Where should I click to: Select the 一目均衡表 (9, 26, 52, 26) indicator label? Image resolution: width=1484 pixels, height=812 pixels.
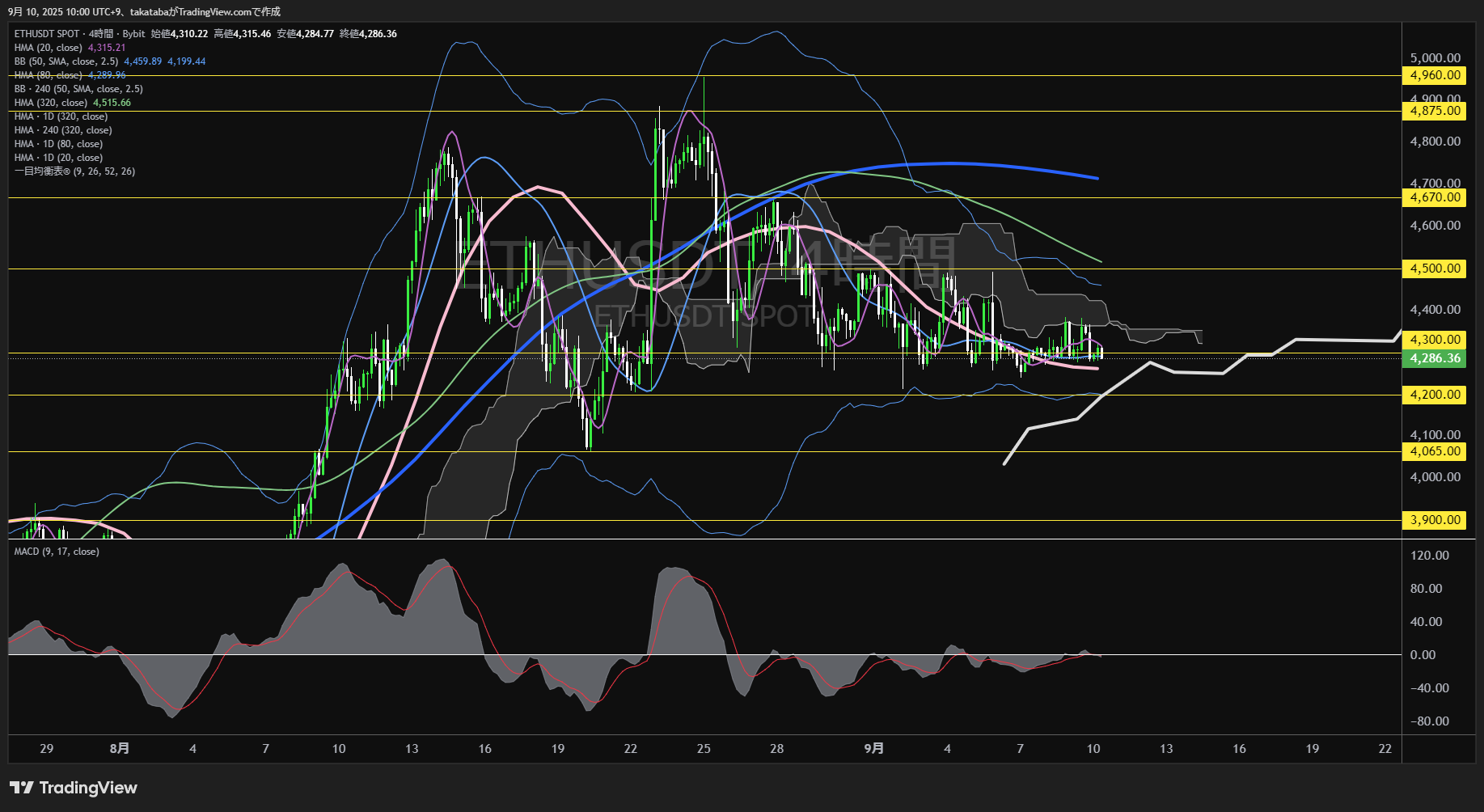tap(74, 171)
